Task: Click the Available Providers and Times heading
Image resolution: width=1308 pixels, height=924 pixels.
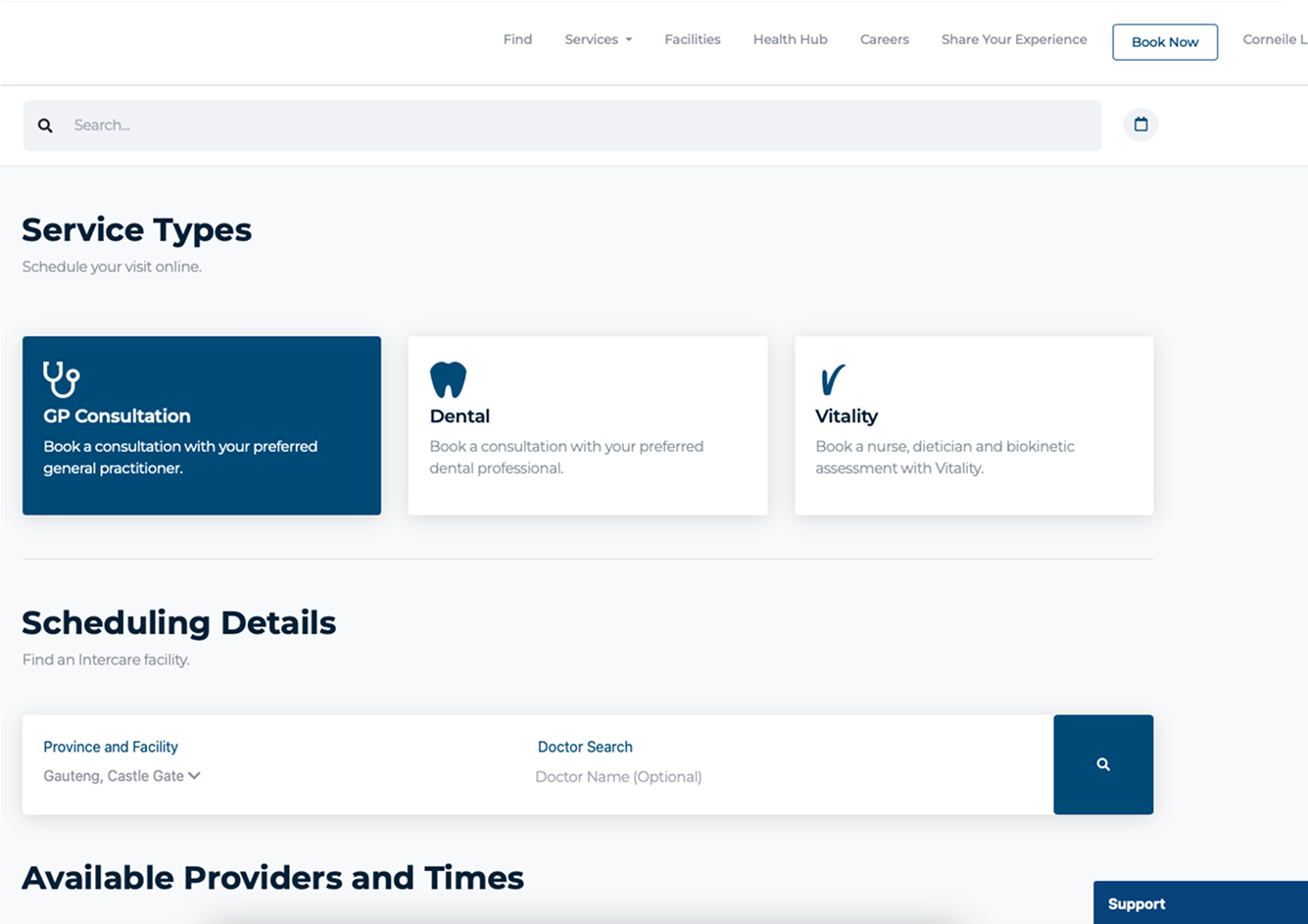Action: coord(273,877)
